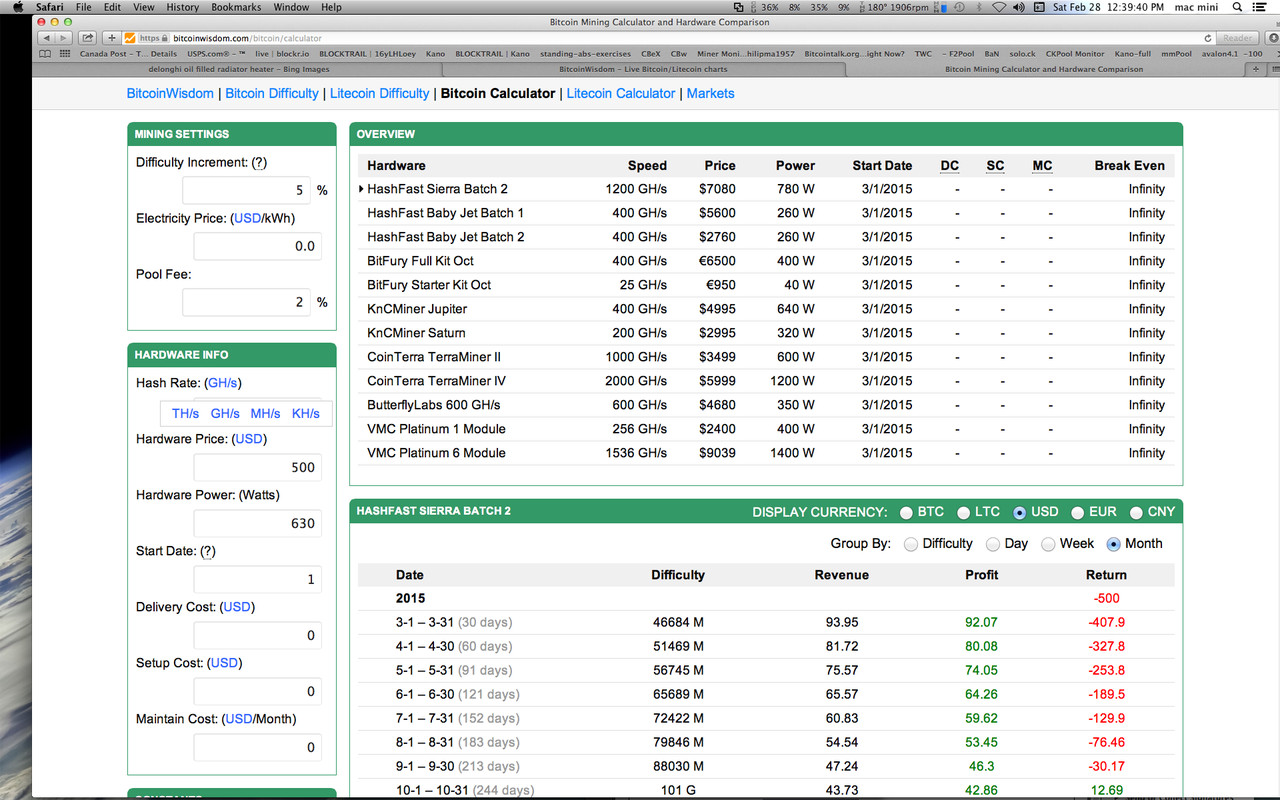Open the History menu
The width and height of the screenshot is (1280, 800).
pyautogui.click(x=183, y=7)
